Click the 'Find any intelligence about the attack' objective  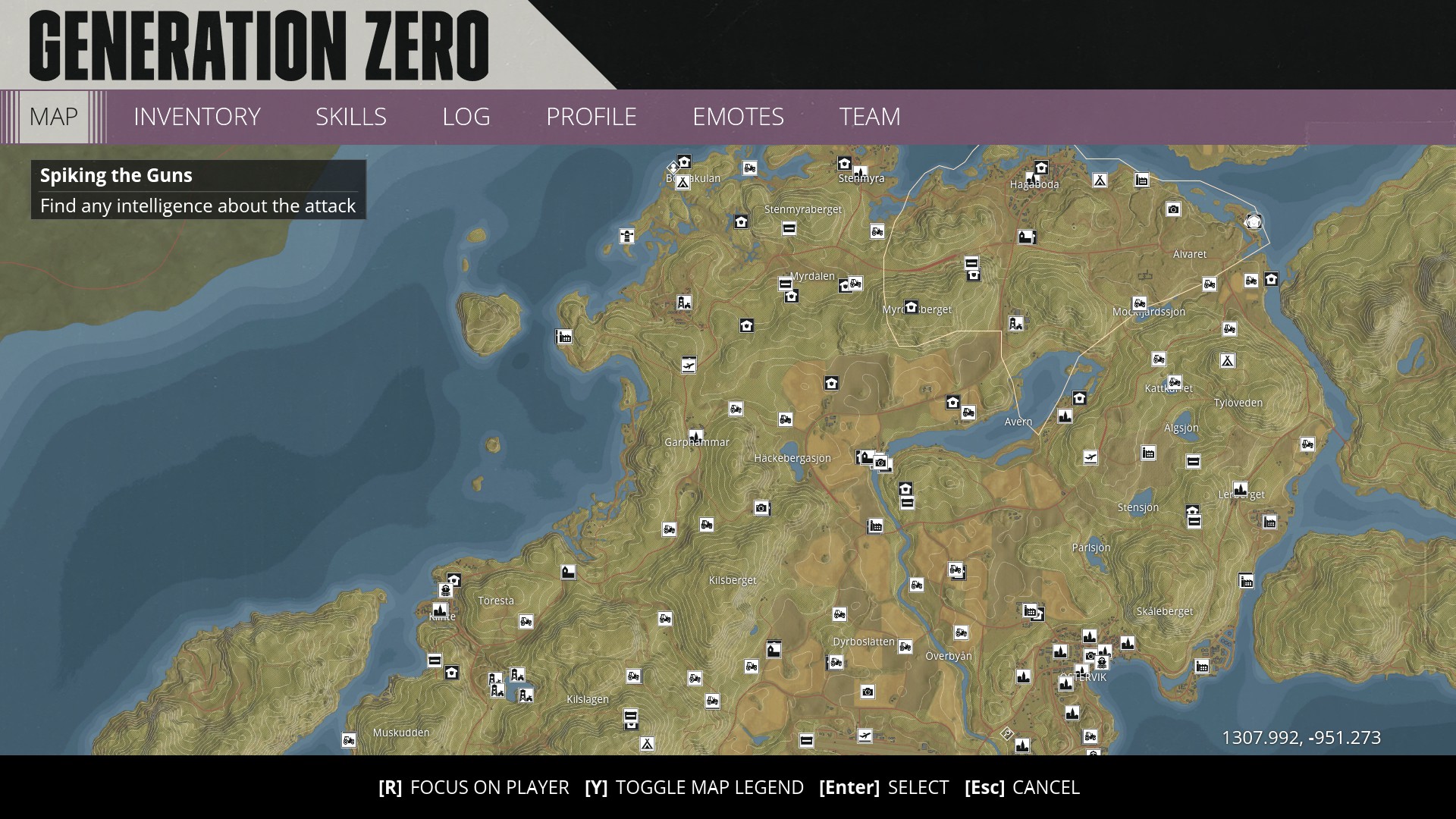pyautogui.click(x=198, y=206)
